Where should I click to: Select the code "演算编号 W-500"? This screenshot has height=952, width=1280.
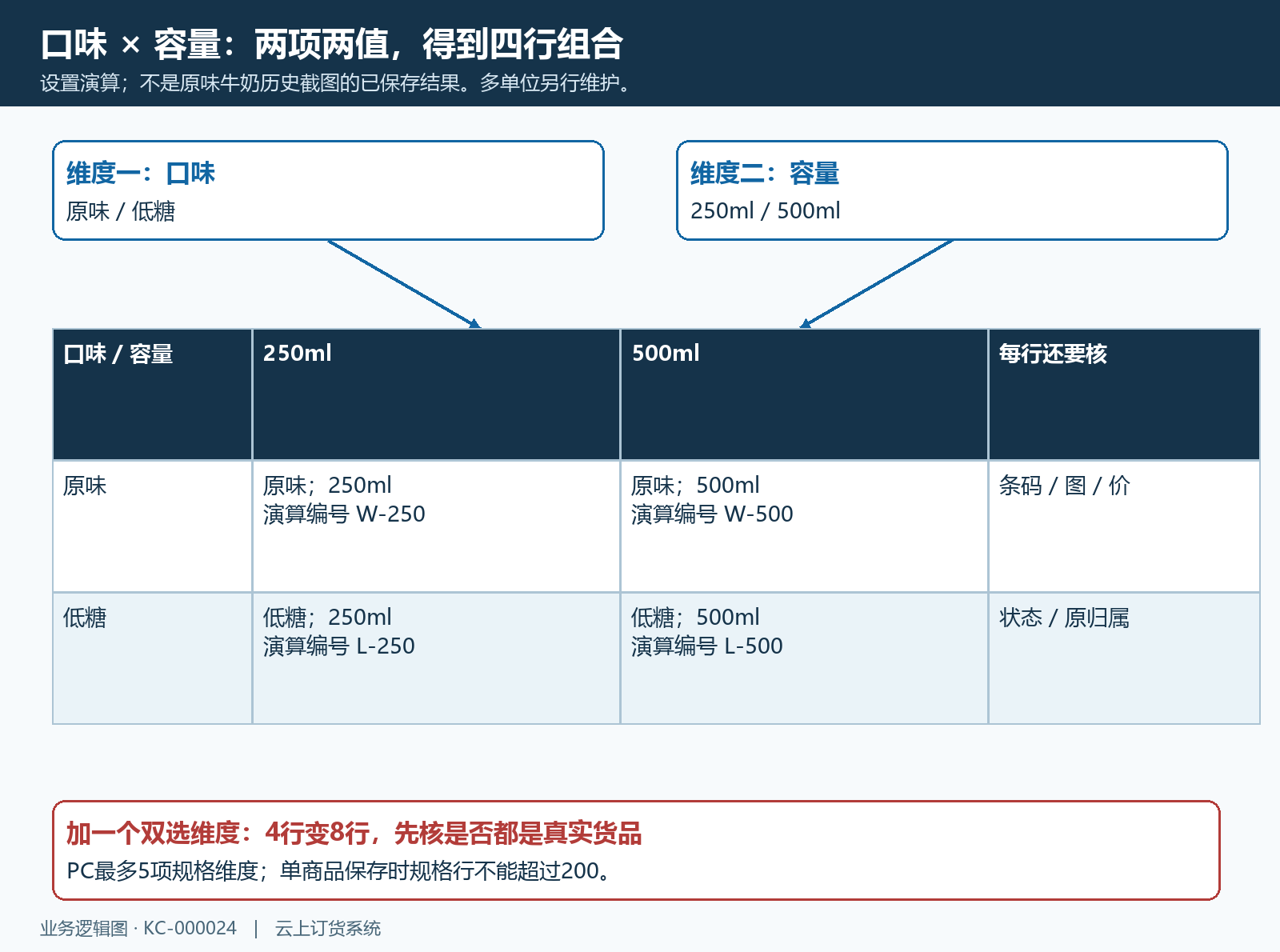tap(712, 514)
